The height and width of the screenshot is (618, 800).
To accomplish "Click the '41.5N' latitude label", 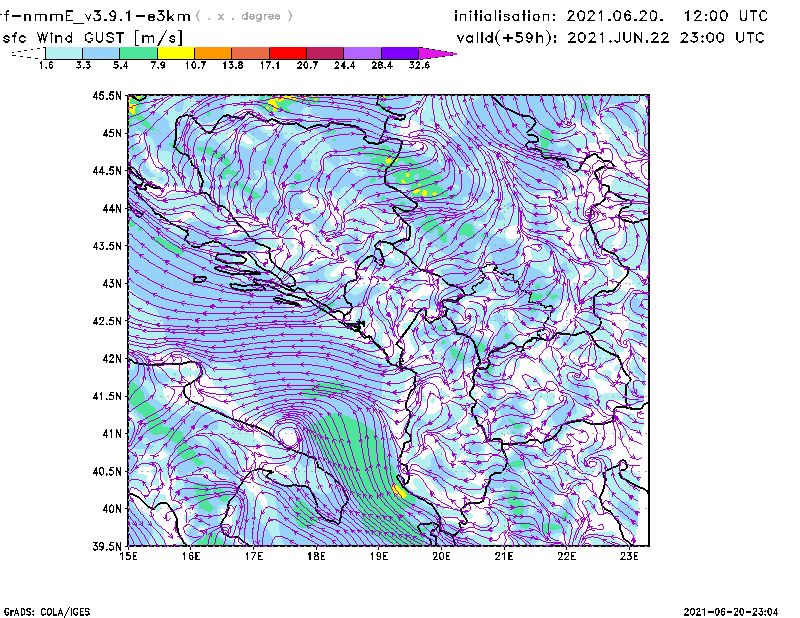I will (x=107, y=396).
